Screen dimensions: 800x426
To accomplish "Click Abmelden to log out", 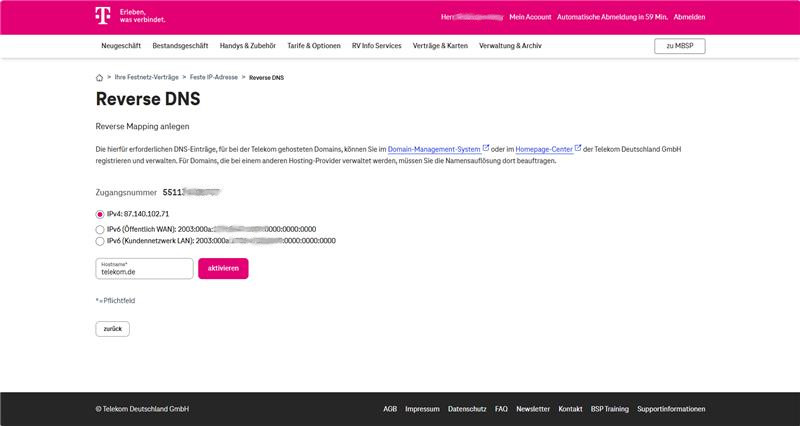I will click(689, 17).
